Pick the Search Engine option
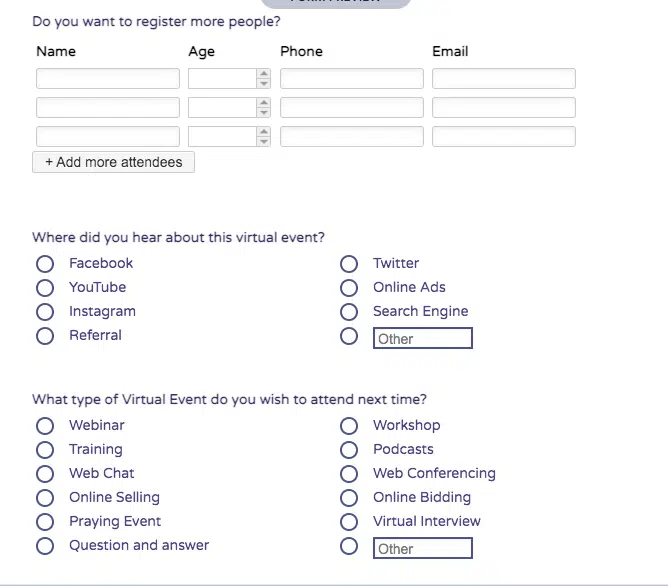Screen dimensions: 668x586 pyautogui.click(x=349, y=312)
